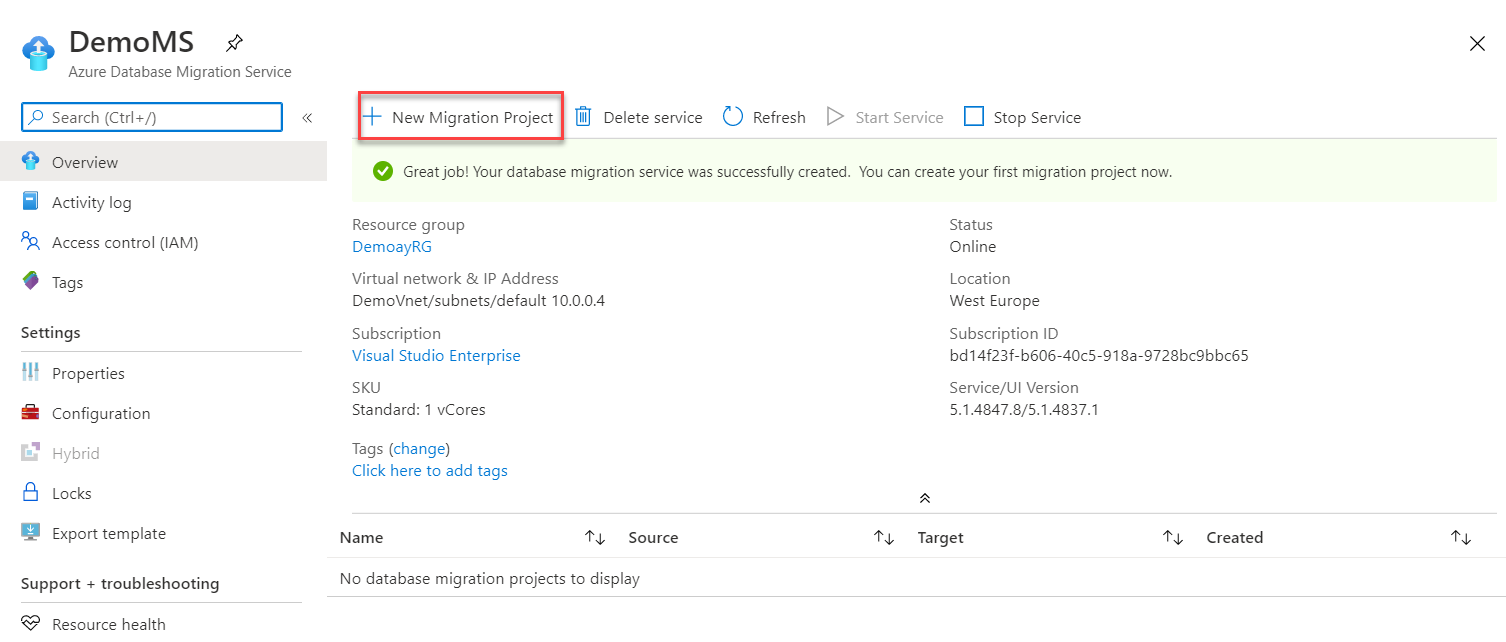Sort projects by Created column arrows
This screenshot has width=1506, height=642.
pos(1461,538)
